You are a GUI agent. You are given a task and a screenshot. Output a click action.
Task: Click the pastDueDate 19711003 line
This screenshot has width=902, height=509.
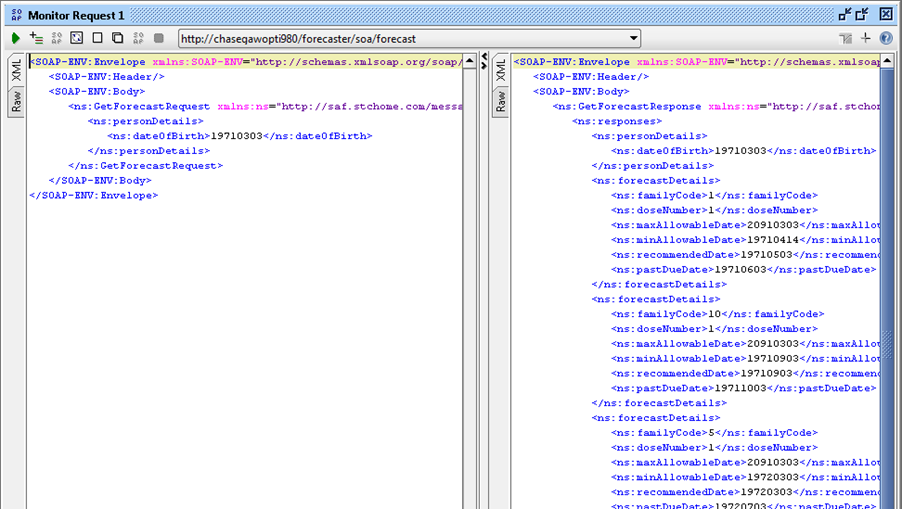coord(743,388)
